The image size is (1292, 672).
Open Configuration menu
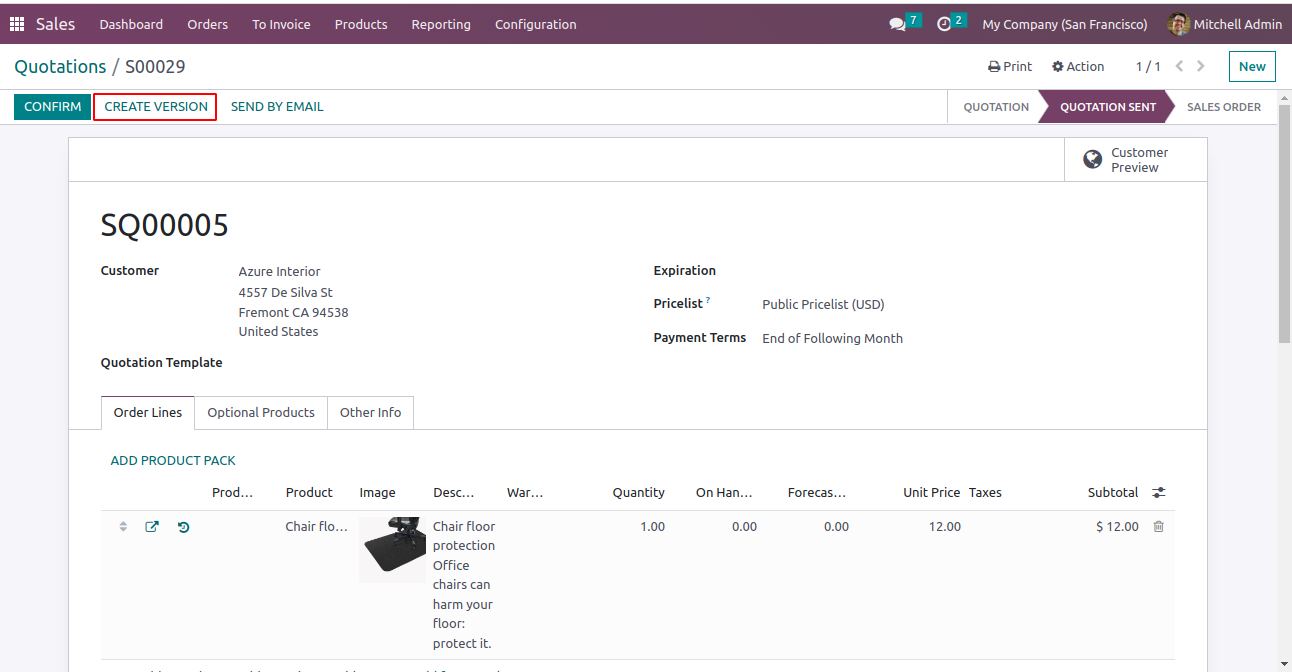536,24
